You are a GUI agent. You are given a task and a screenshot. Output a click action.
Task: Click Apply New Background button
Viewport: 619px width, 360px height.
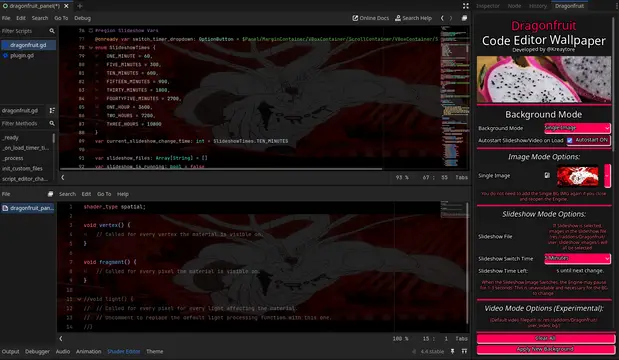click(546, 349)
